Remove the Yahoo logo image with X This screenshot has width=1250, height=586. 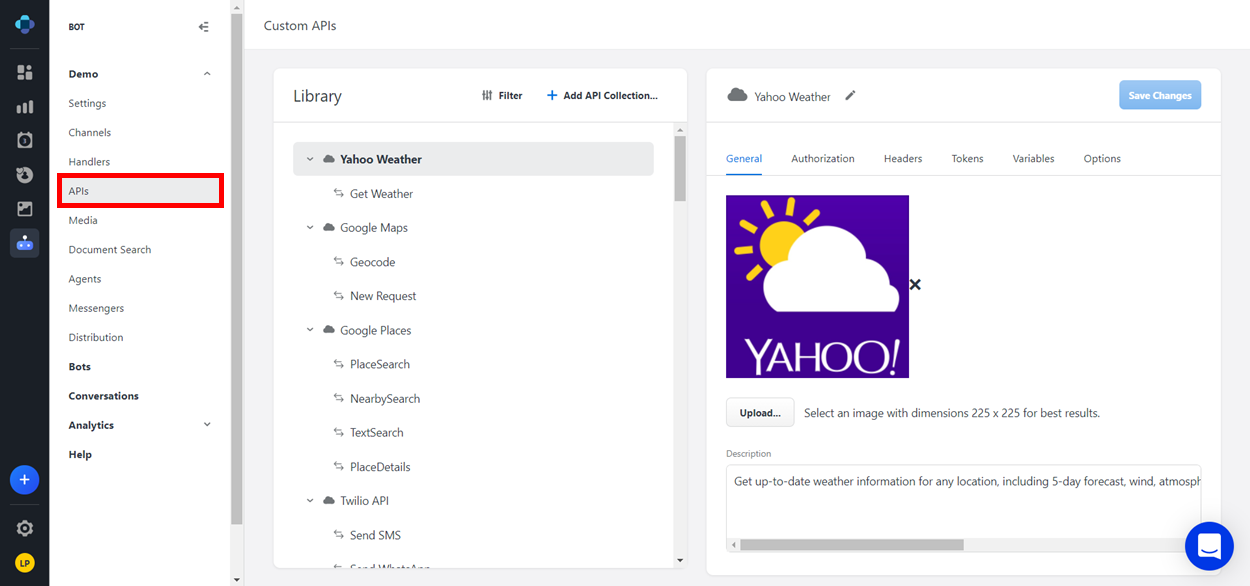[914, 285]
